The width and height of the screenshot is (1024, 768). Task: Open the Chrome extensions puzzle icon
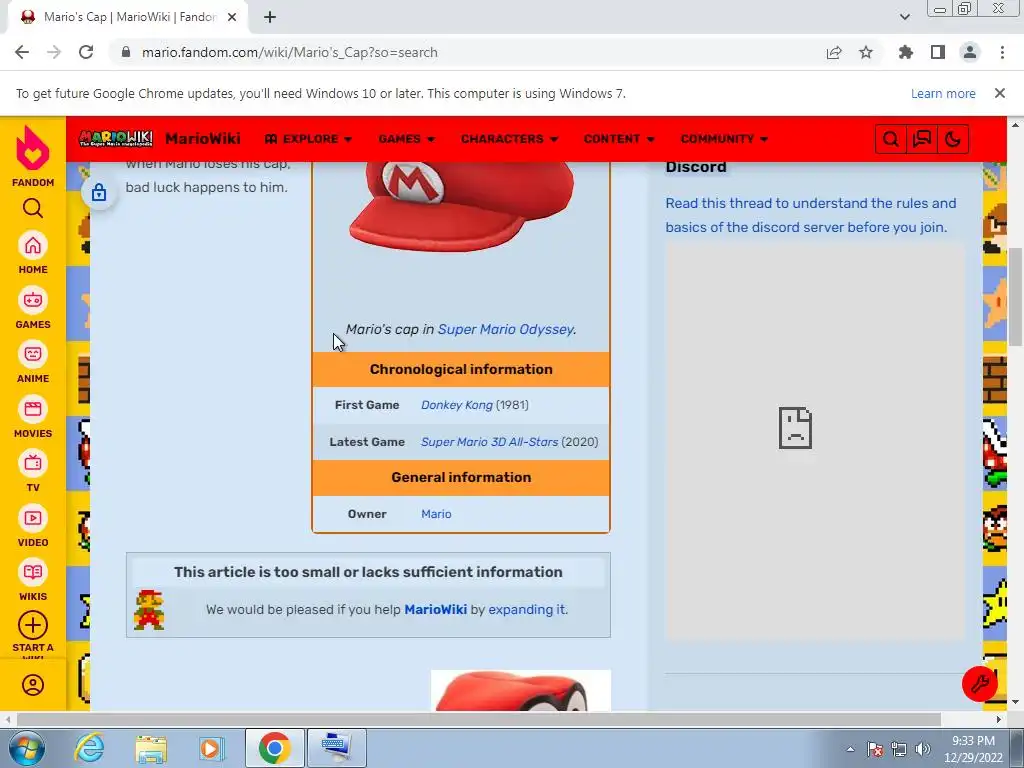point(906,52)
